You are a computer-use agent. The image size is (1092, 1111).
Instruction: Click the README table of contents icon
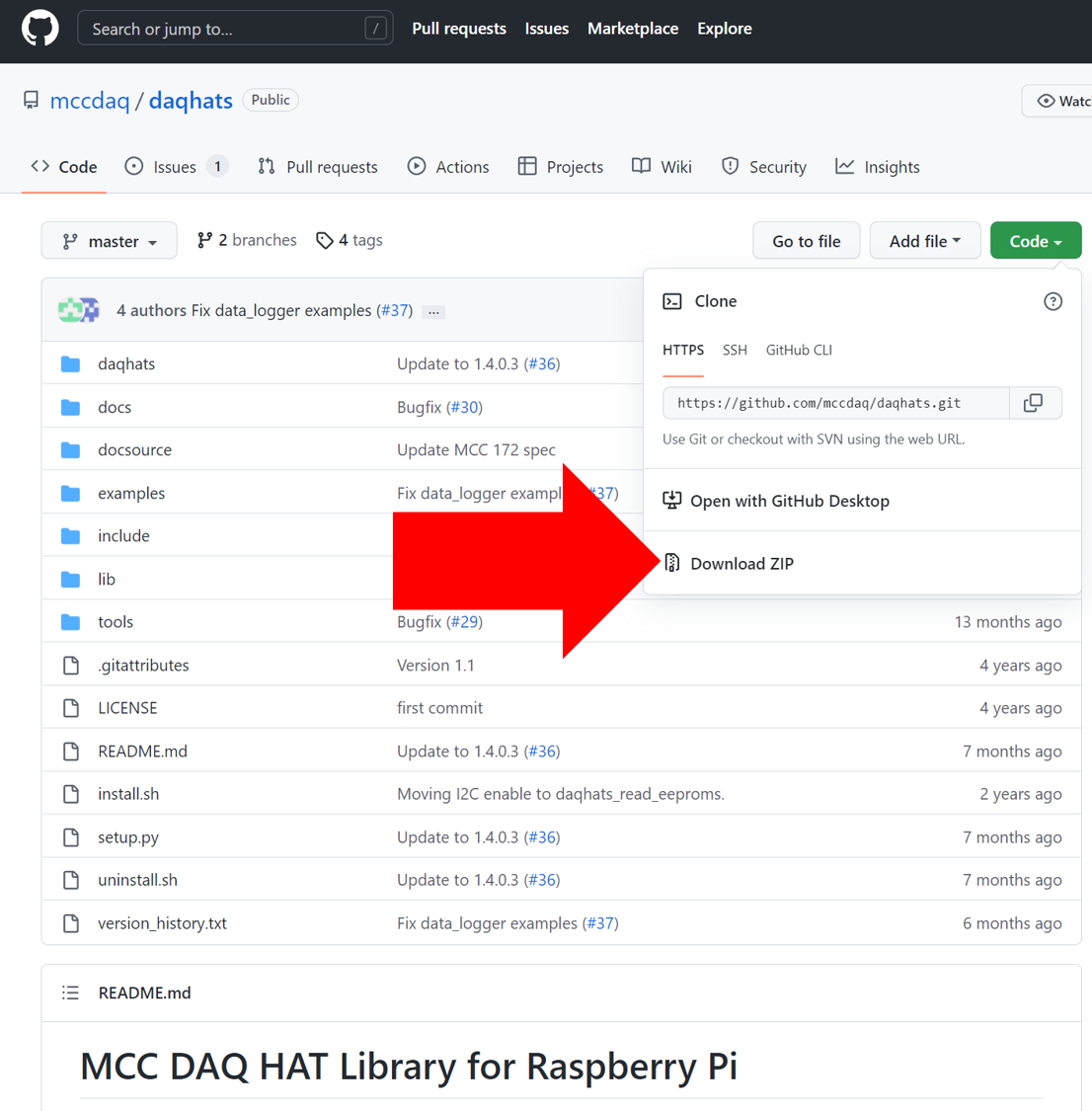click(x=70, y=992)
